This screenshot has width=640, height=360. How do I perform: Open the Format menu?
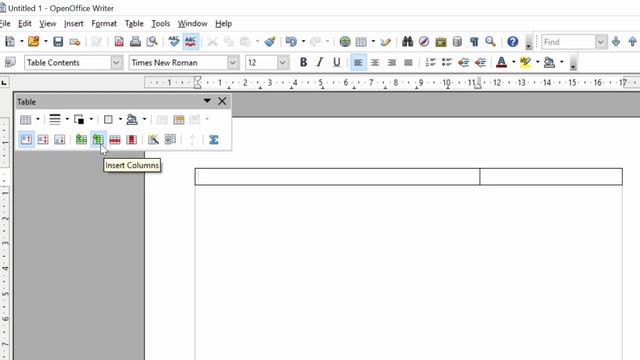[104, 24]
